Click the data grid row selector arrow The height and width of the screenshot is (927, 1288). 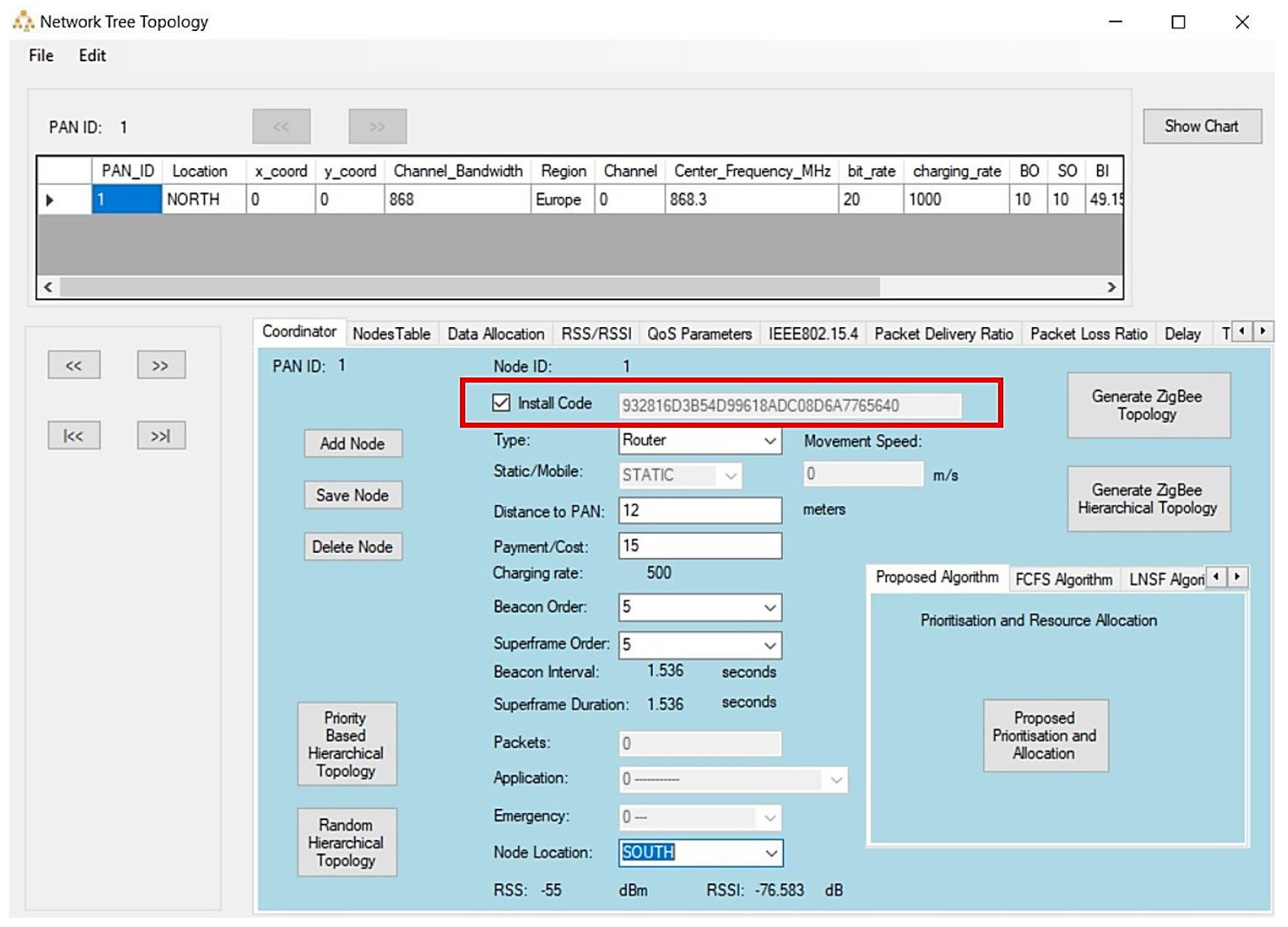(x=50, y=200)
